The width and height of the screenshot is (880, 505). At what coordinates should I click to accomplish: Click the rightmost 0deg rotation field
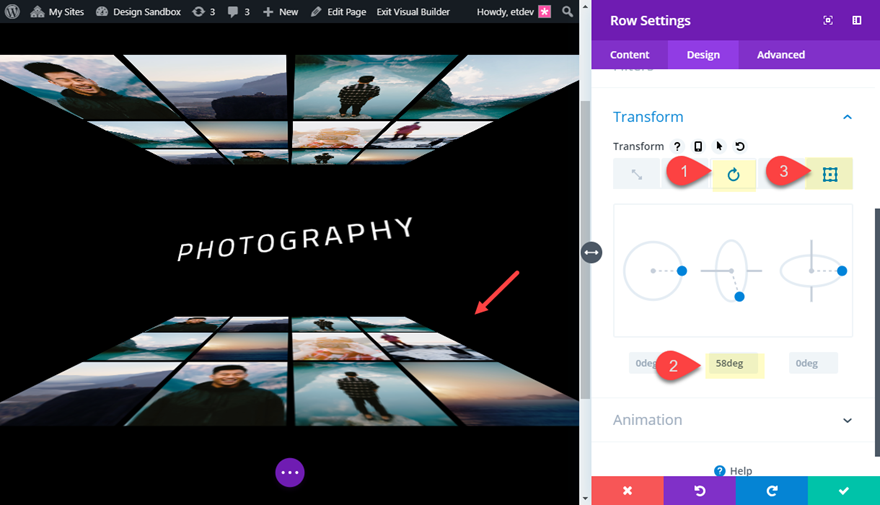click(x=813, y=364)
